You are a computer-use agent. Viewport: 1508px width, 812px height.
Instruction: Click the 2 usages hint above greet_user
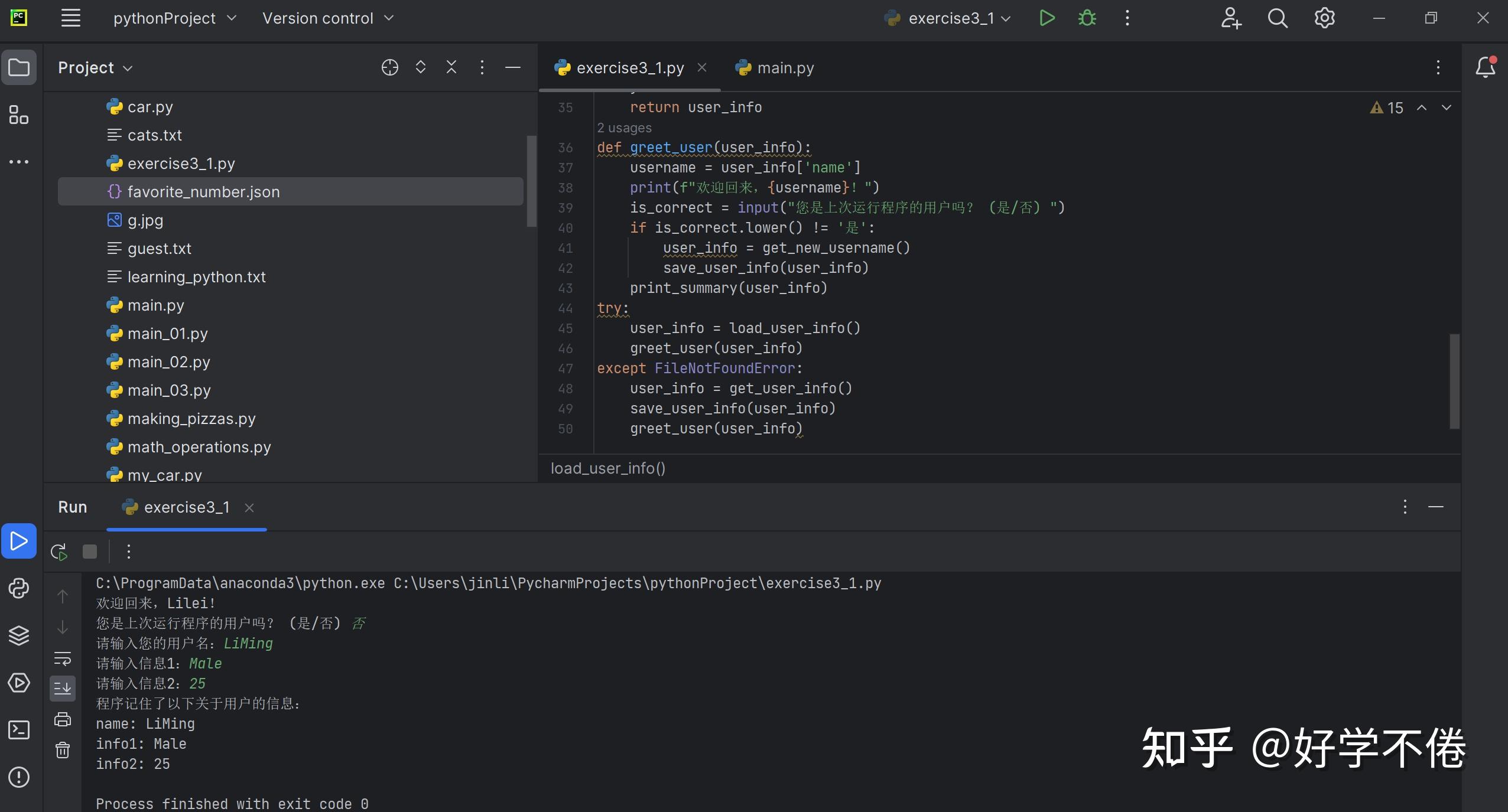tap(624, 128)
